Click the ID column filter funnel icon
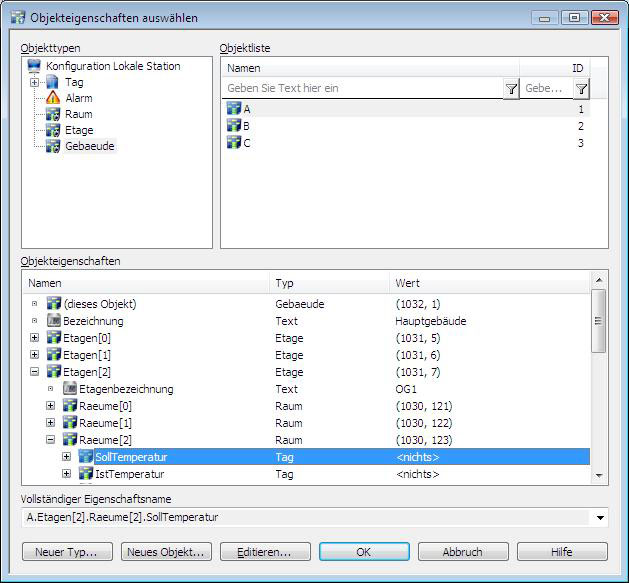Screen dimensions: 629x583 [x=581, y=89]
